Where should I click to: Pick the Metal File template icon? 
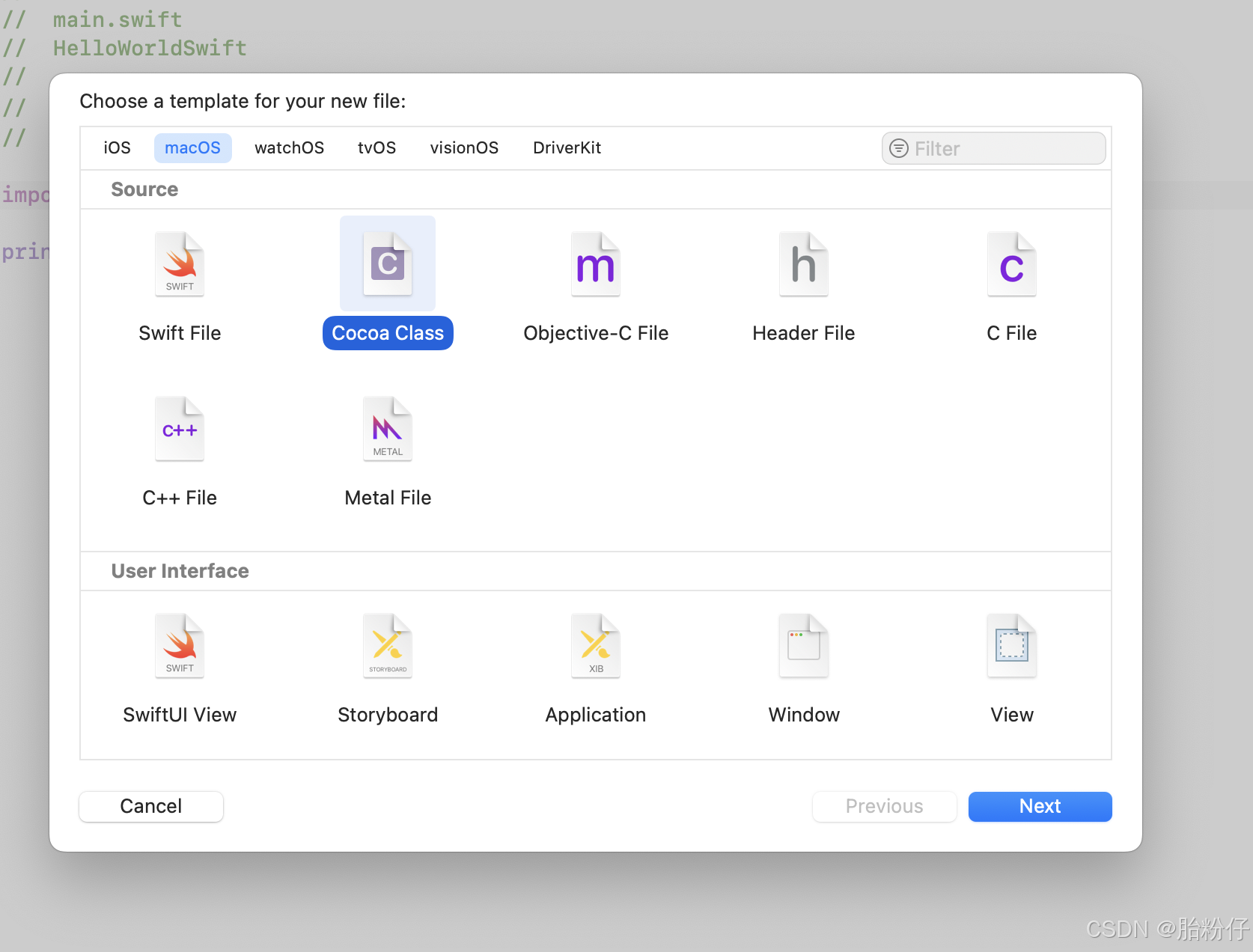click(x=388, y=429)
